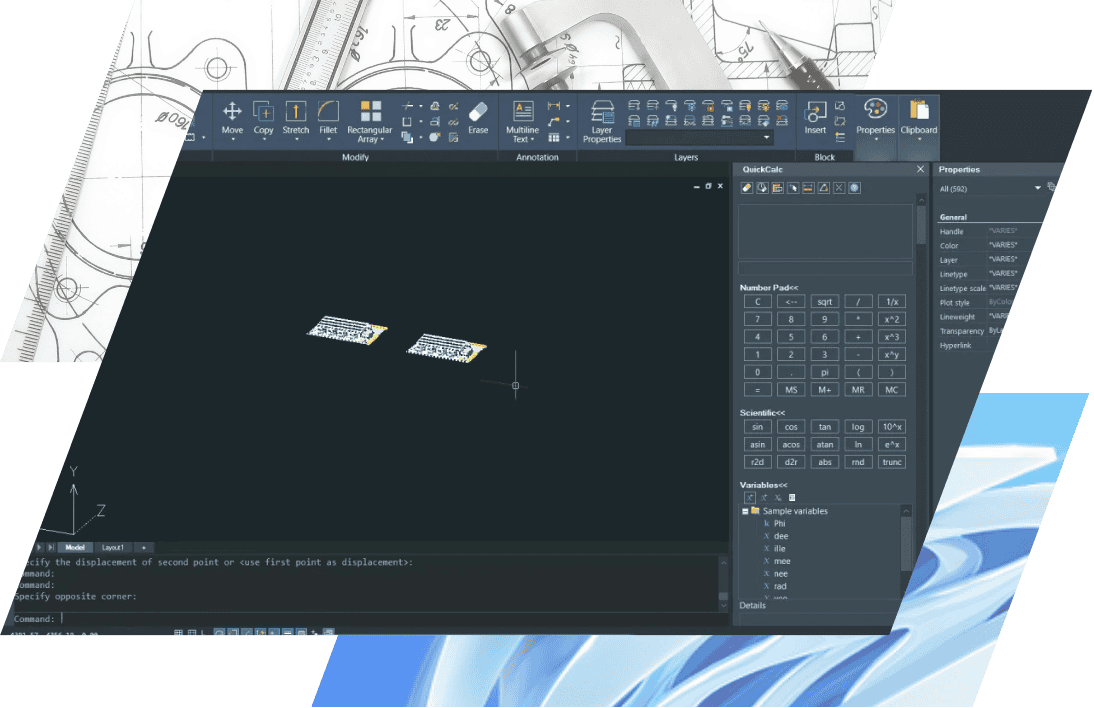Select the Move tool
This screenshot has width=1094, height=708.
pos(232,118)
